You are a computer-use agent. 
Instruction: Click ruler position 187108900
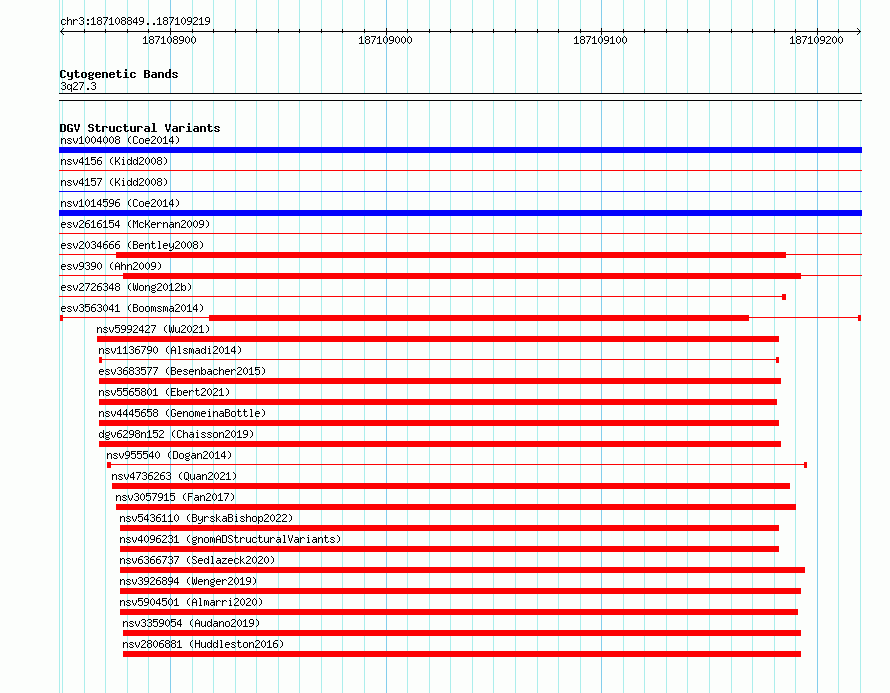tap(169, 40)
